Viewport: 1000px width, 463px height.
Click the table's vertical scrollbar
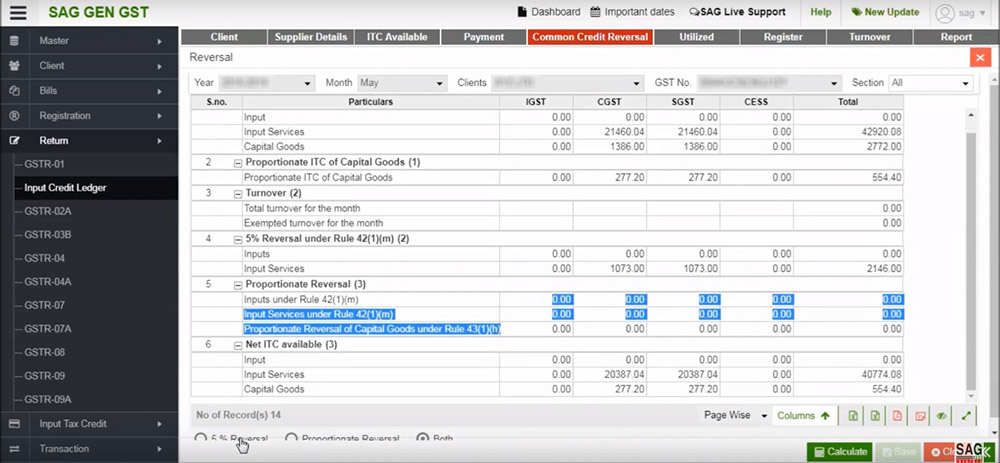click(970, 250)
